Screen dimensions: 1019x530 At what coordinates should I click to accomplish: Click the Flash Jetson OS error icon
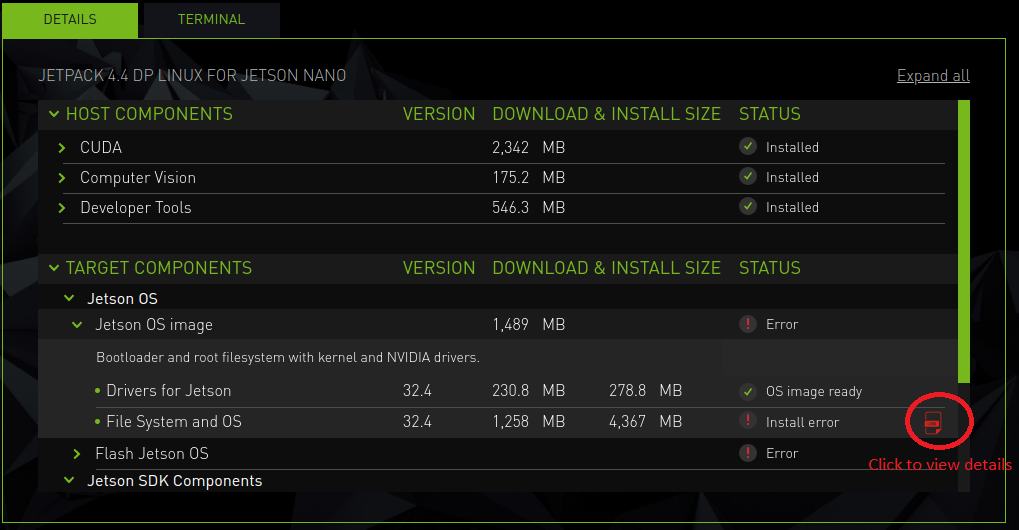point(747,453)
